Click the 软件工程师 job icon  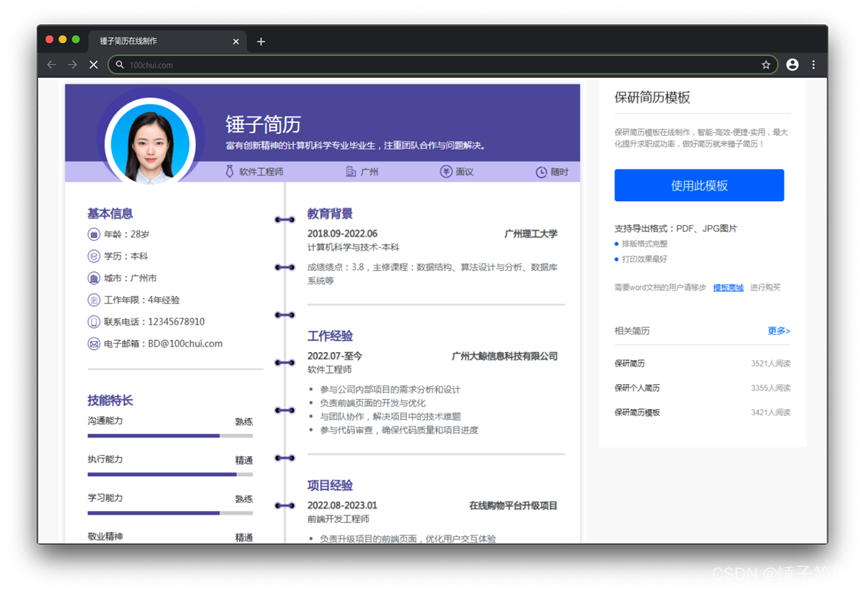pyautogui.click(x=229, y=172)
